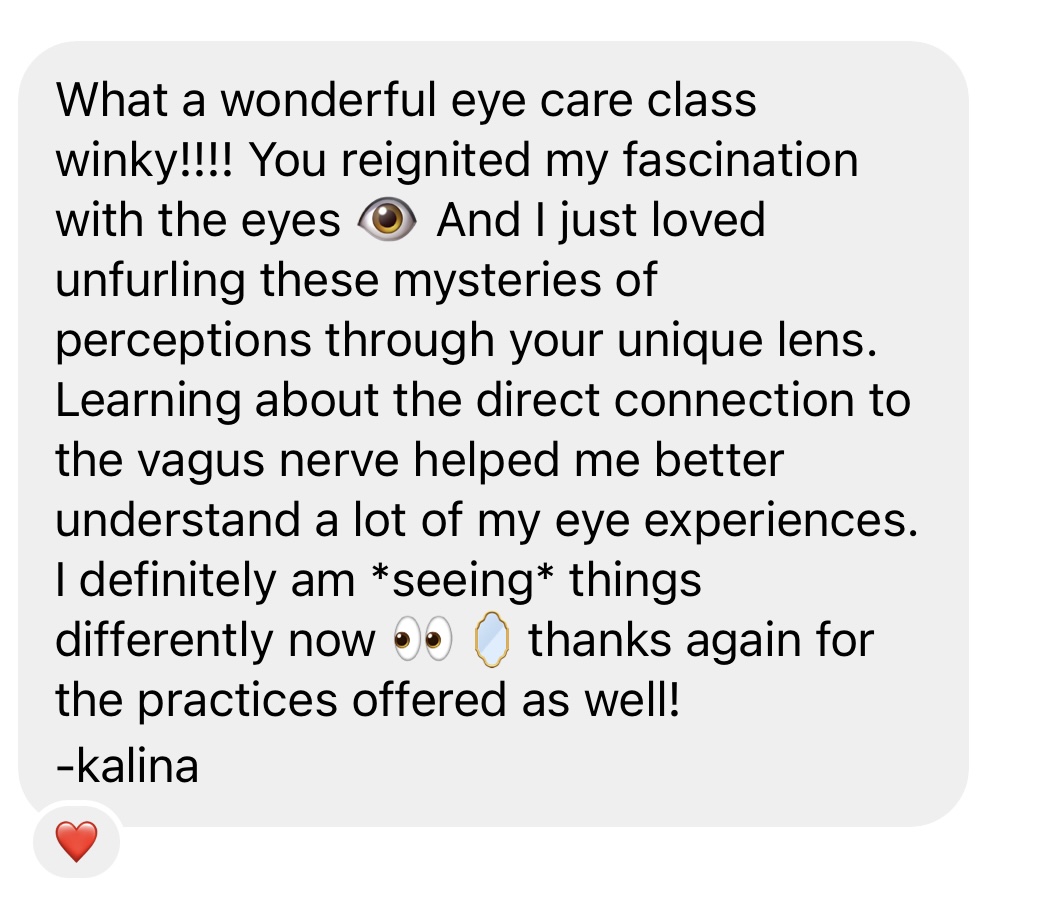Click the "*seeing*" emphasized word
The height and width of the screenshot is (910, 1043).
tap(463, 581)
